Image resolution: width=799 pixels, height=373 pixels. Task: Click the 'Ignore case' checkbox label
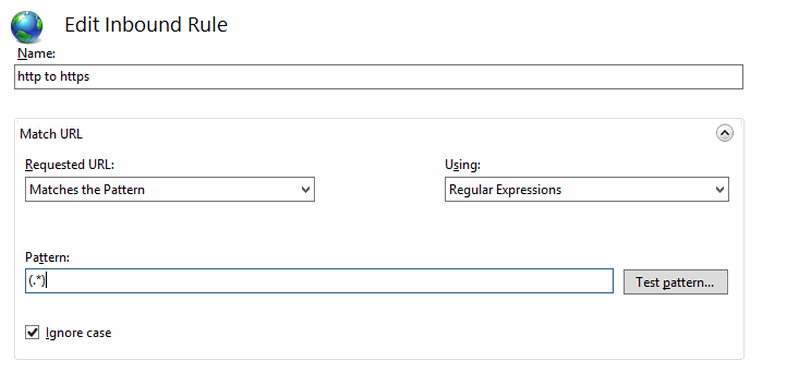pos(78,333)
